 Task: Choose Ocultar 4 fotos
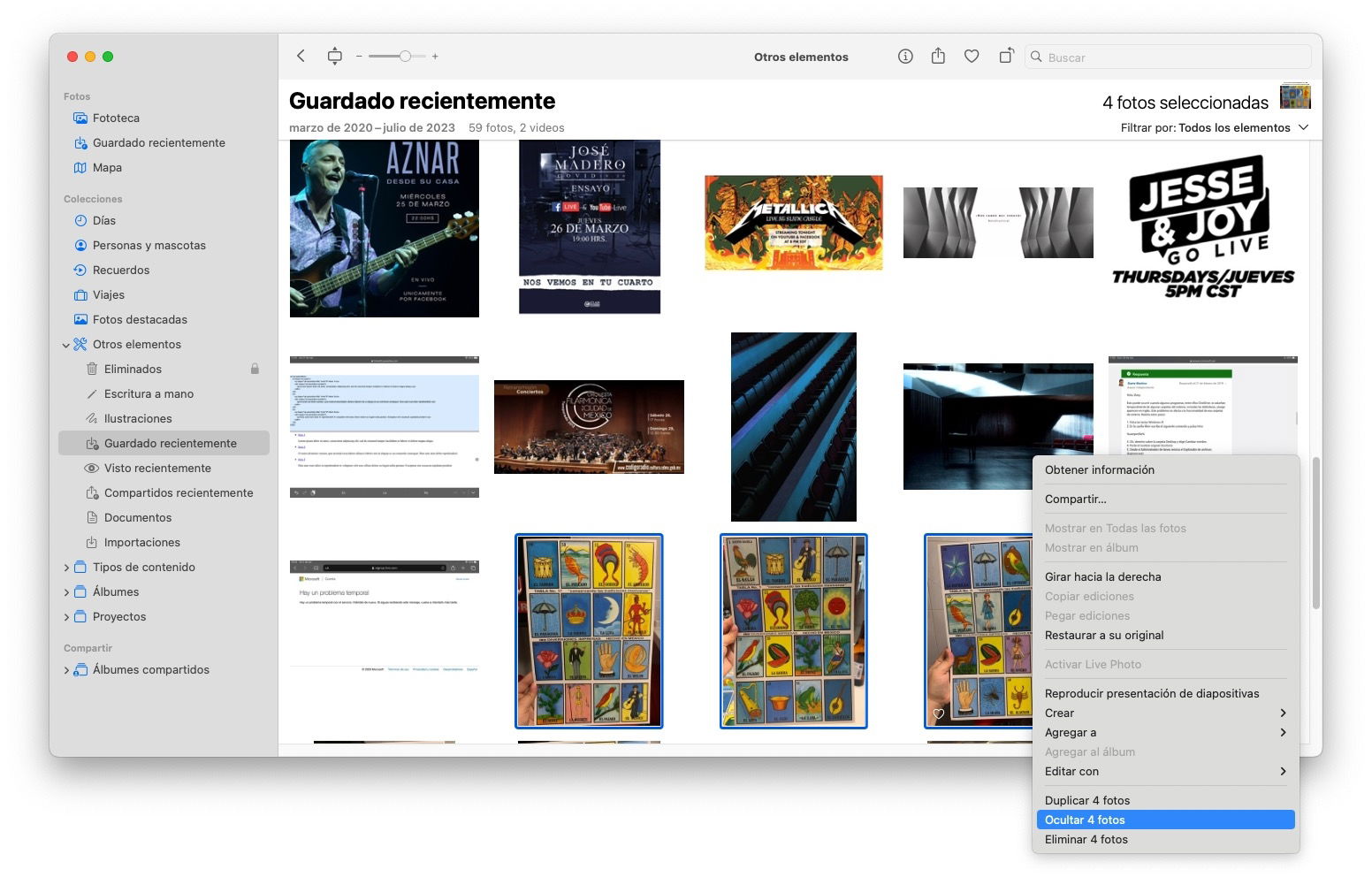[x=1165, y=820]
